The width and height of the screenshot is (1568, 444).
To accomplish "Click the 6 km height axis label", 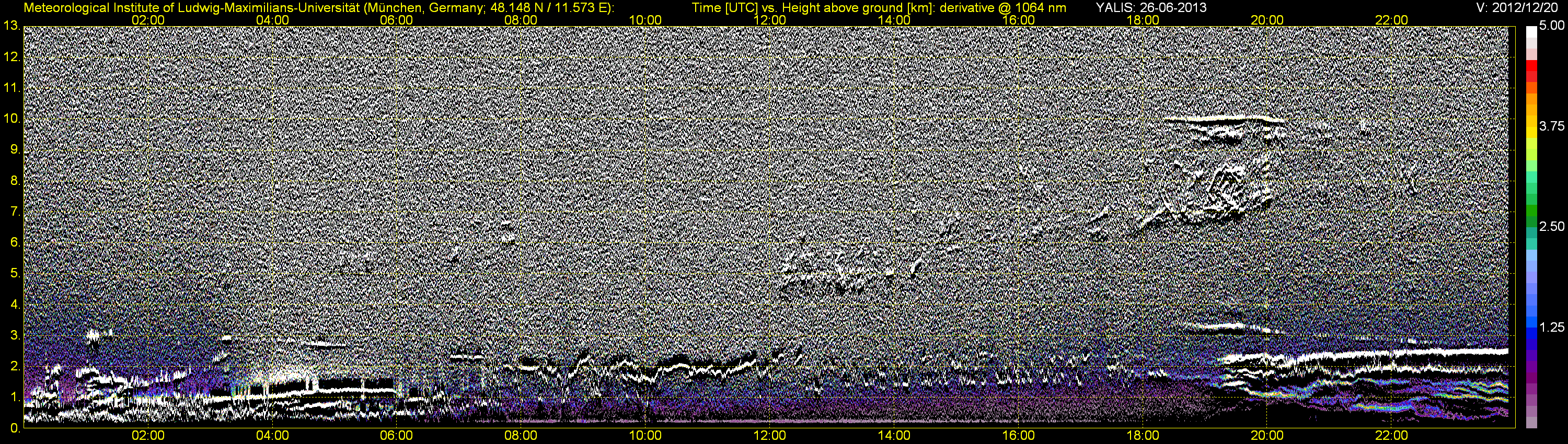I will [15, 243].
